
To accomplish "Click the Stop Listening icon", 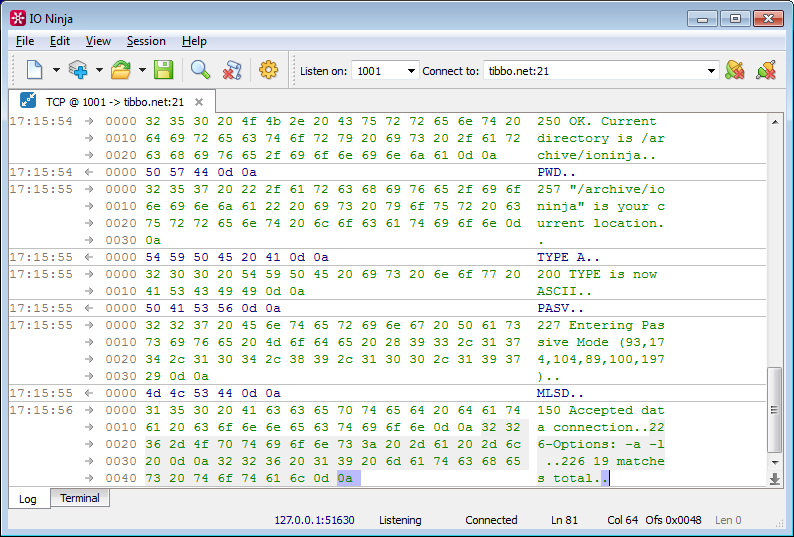I will point(734,70).
